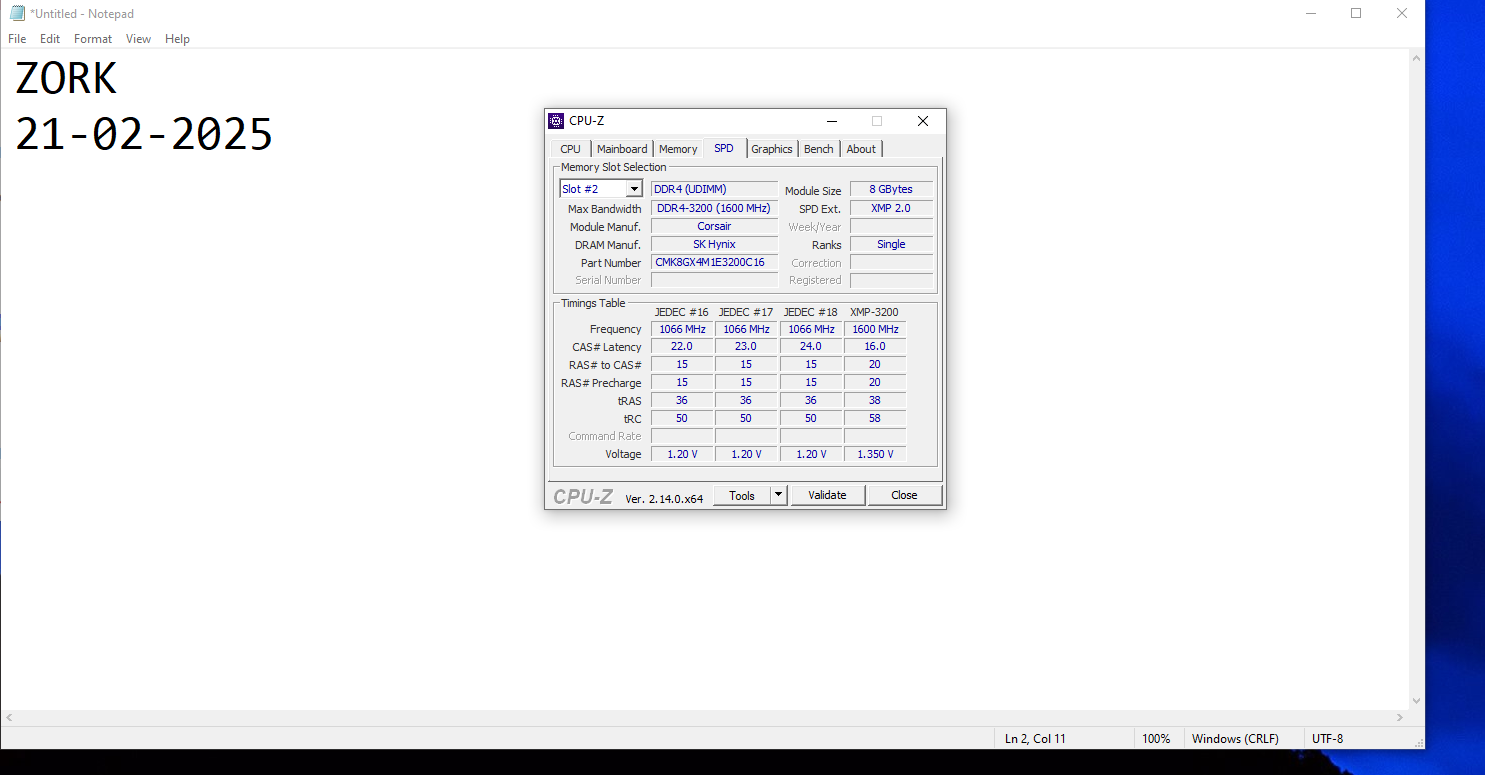Open the Bench tab
The height and width of the screenshot is (775, 1485).
point(819,149)
